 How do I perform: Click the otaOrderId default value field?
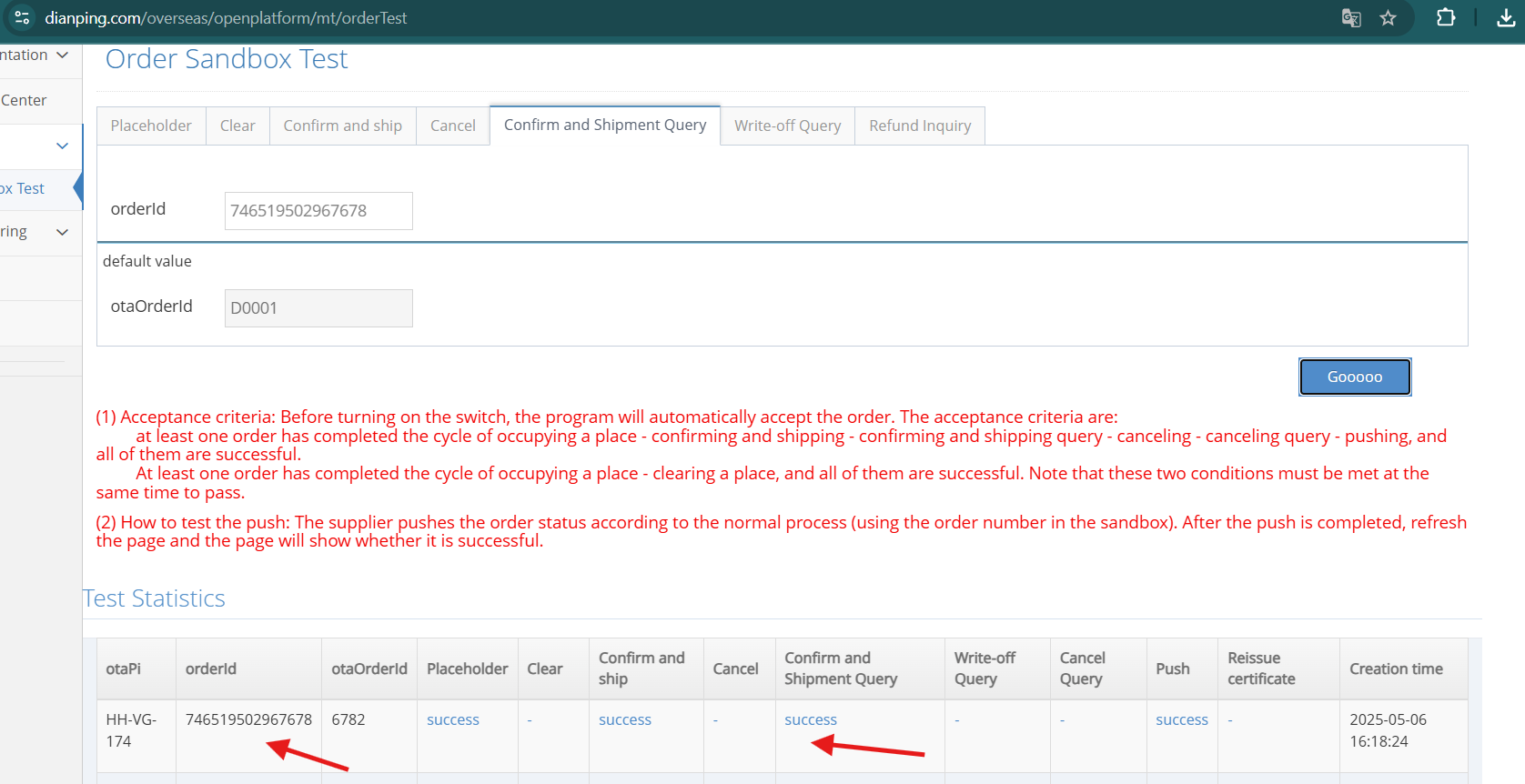click(x=318, y=308)
